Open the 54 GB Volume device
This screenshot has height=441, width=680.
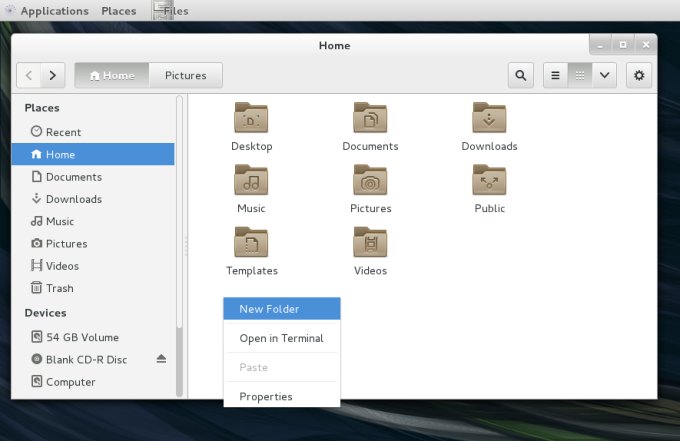93,337
